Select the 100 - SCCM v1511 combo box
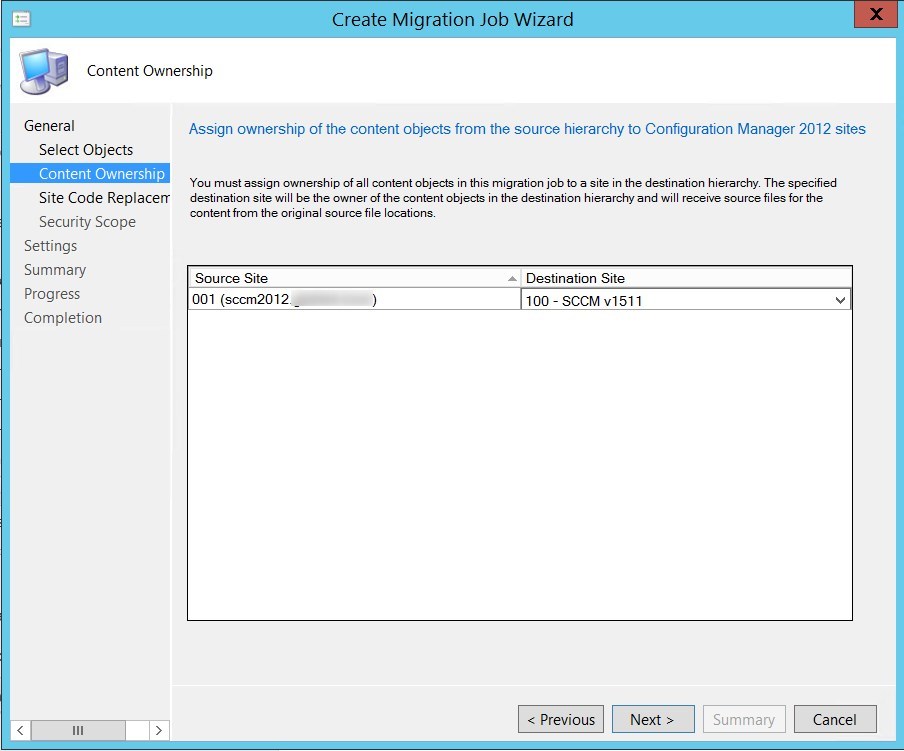The width and height of the screenshot is (904, 751). point(680,298)
